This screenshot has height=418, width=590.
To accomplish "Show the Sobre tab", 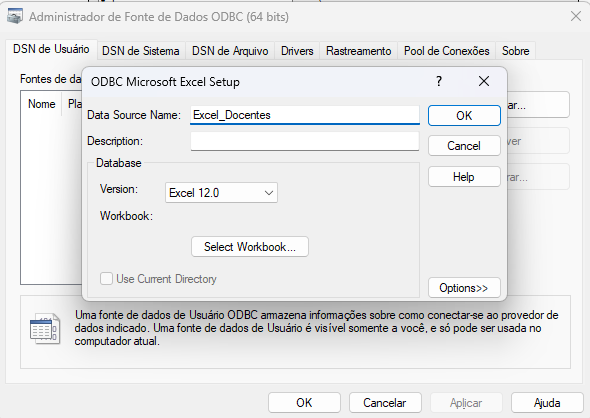I will point(515,51).
